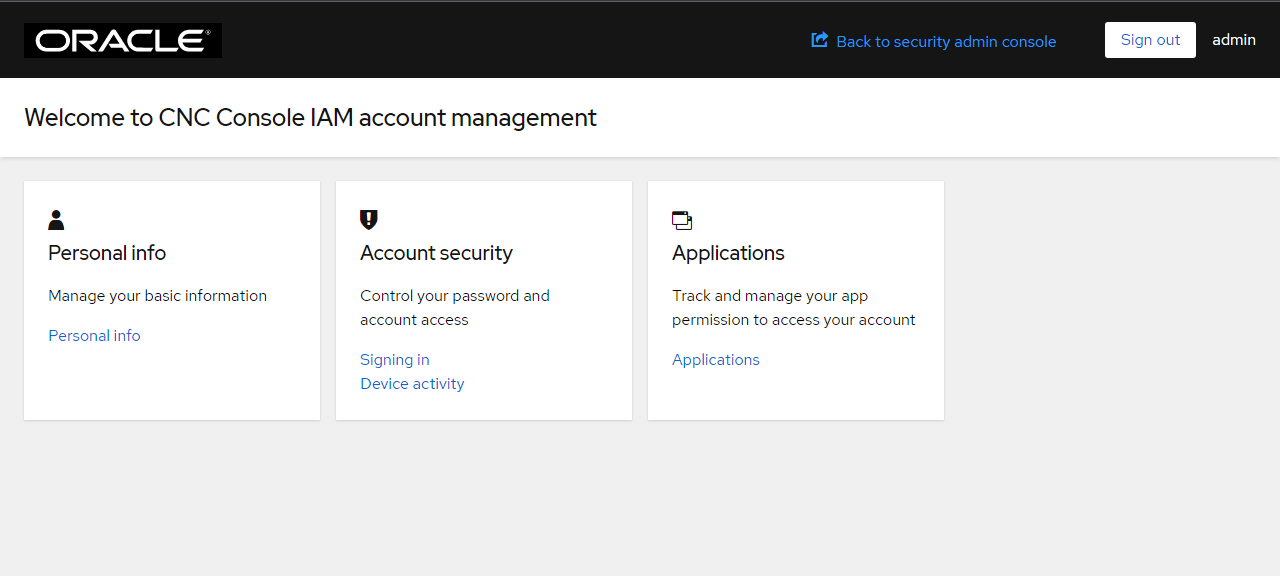Viewport: 1280px width, 576px height.
Task: Click the export arrow icon beside Back link
Action: pyautogui.click(x=819, y=39)
